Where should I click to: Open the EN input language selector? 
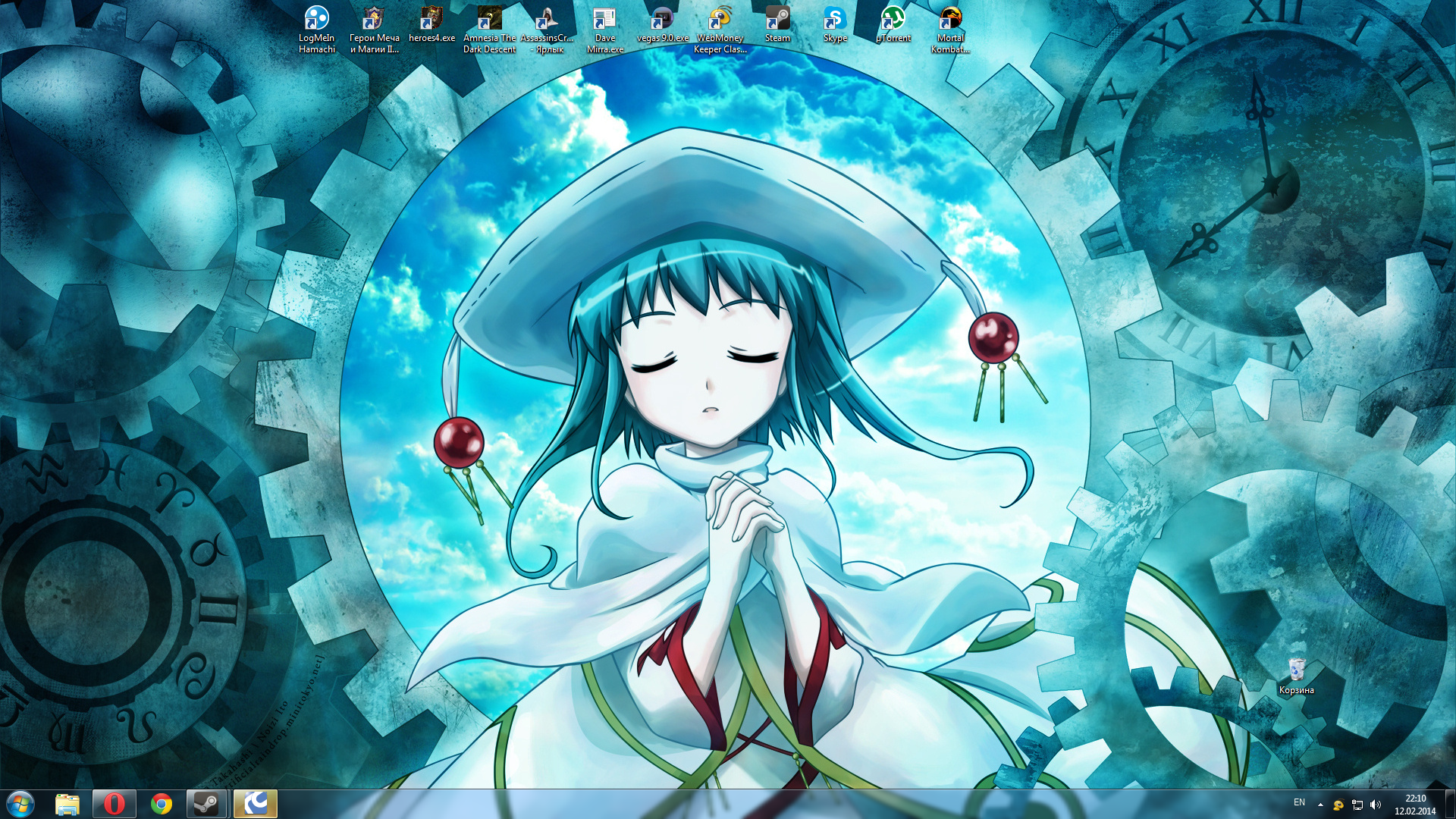pyautogui.click(x=1299, y=802)
